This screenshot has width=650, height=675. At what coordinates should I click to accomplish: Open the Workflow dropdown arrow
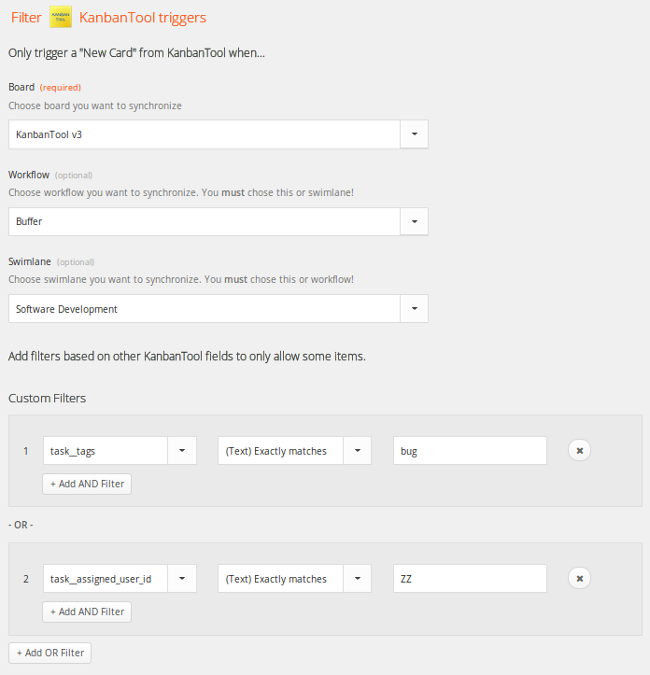[x=414, y=222]
